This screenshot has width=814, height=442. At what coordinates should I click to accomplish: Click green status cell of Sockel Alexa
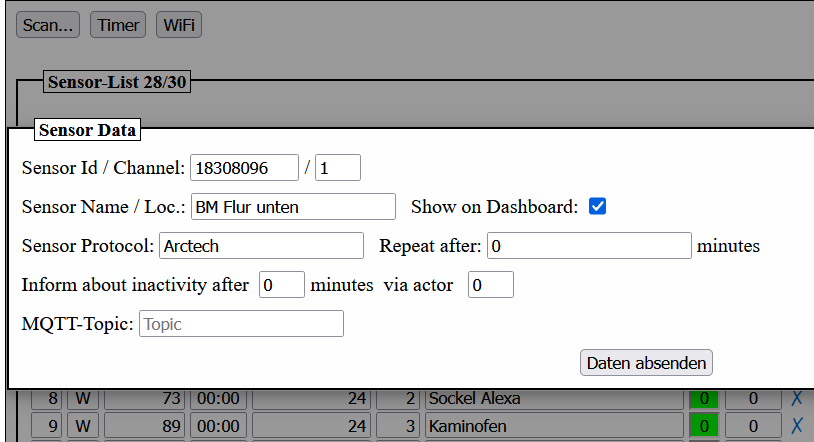704,399
